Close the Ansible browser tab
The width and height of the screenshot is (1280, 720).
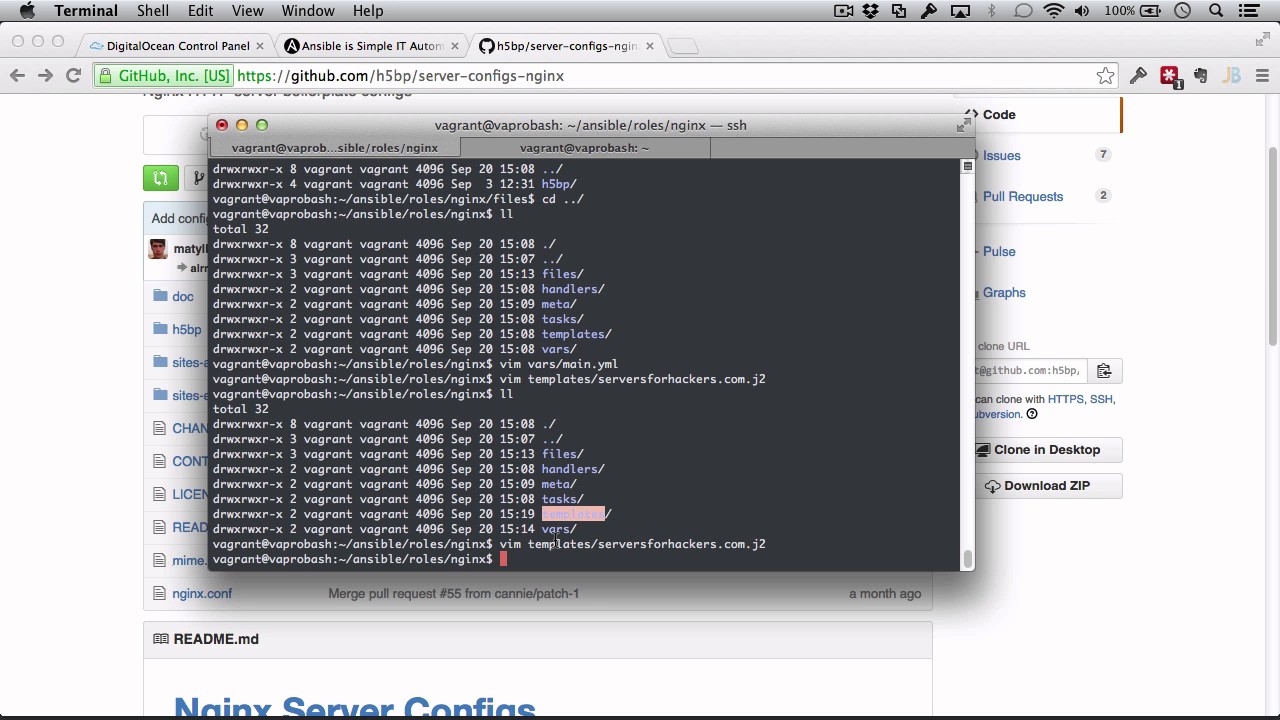pos(455,46)
